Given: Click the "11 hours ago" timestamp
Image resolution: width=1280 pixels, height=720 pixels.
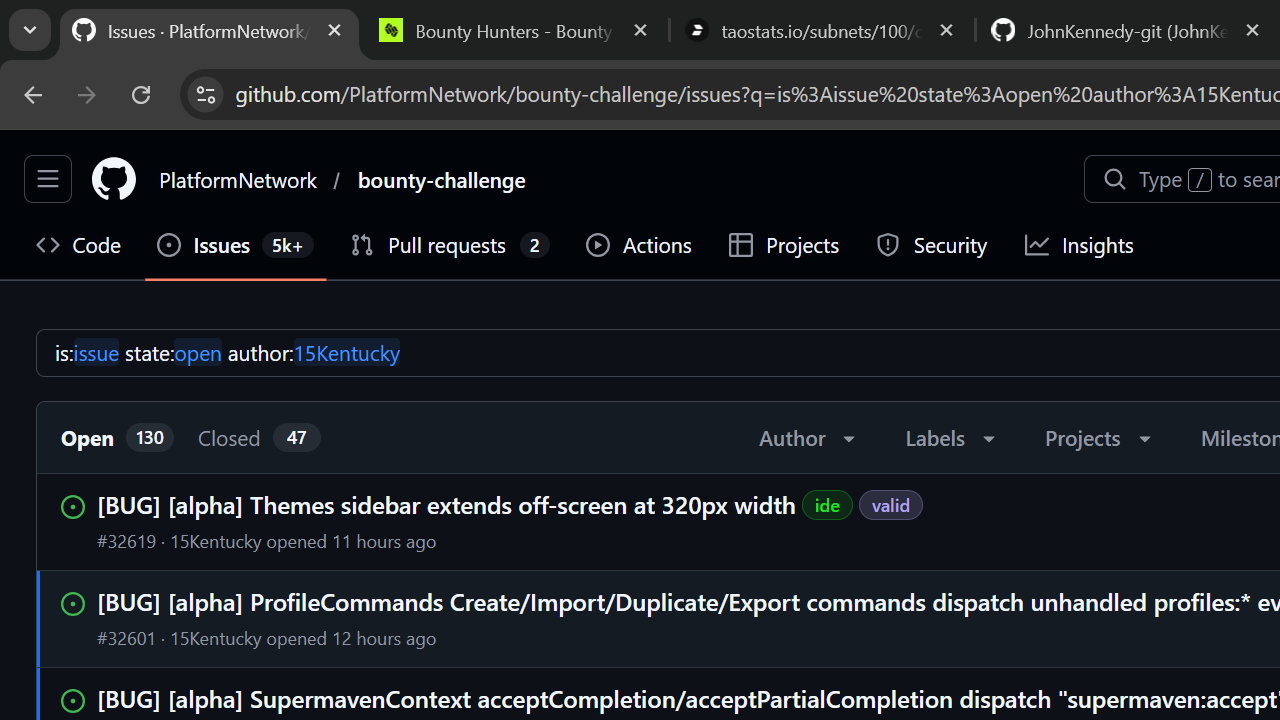Looking at the screenshot, I should tap(384, 541).
